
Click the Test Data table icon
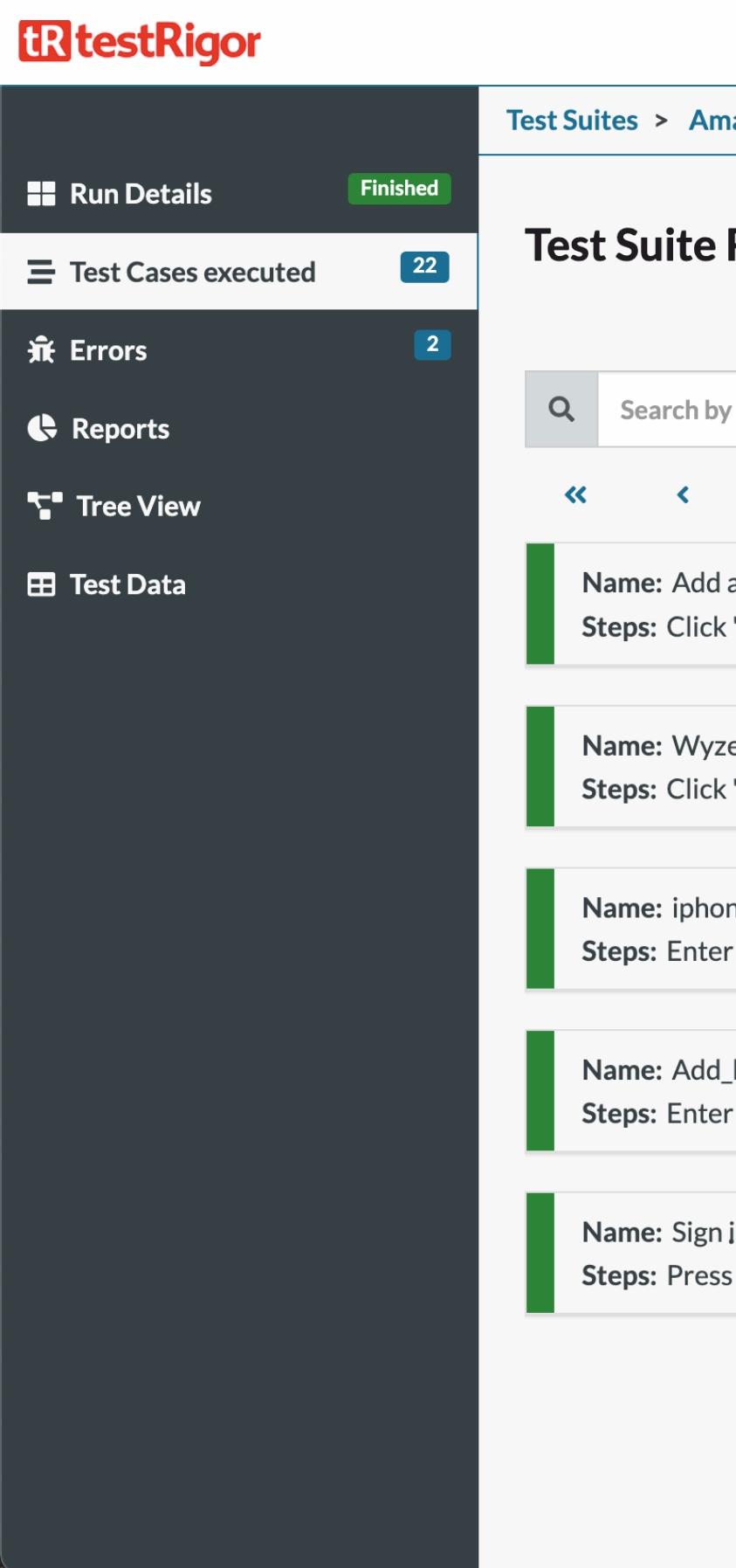[41, 584]
